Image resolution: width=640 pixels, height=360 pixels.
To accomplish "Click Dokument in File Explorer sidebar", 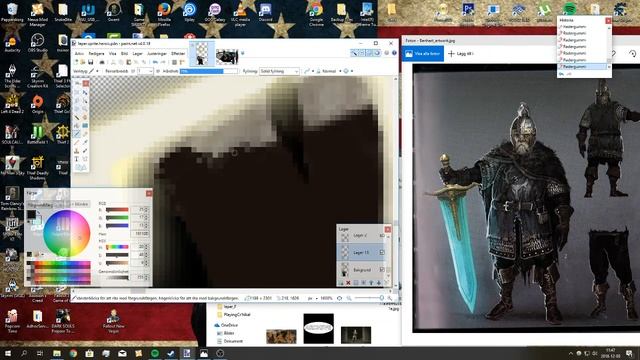I will click(x=233, y=341).
